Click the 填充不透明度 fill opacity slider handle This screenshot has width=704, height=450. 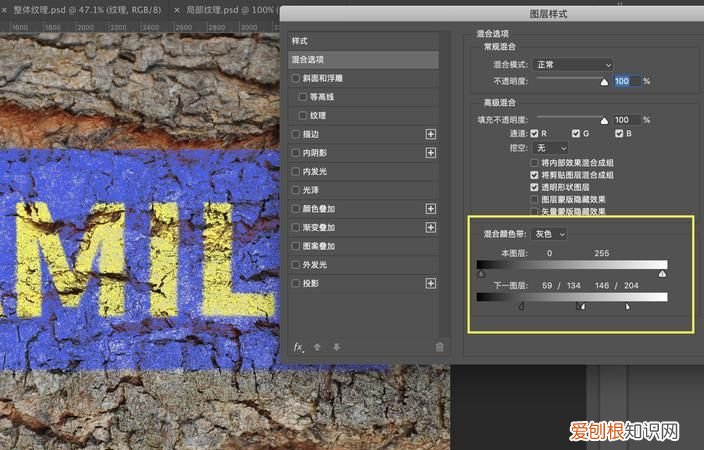(604, 120)
